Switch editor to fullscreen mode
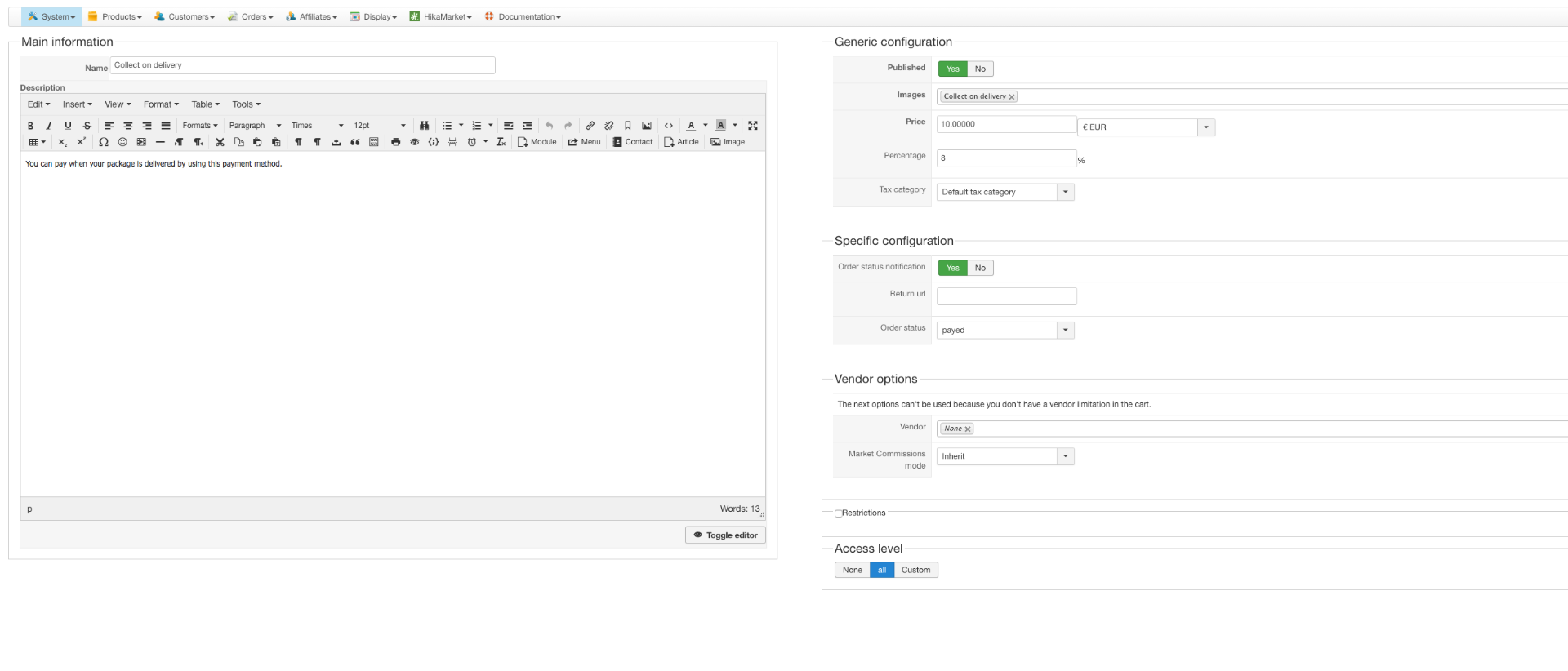Screen dimensions: 1568x671 point(753,126)
